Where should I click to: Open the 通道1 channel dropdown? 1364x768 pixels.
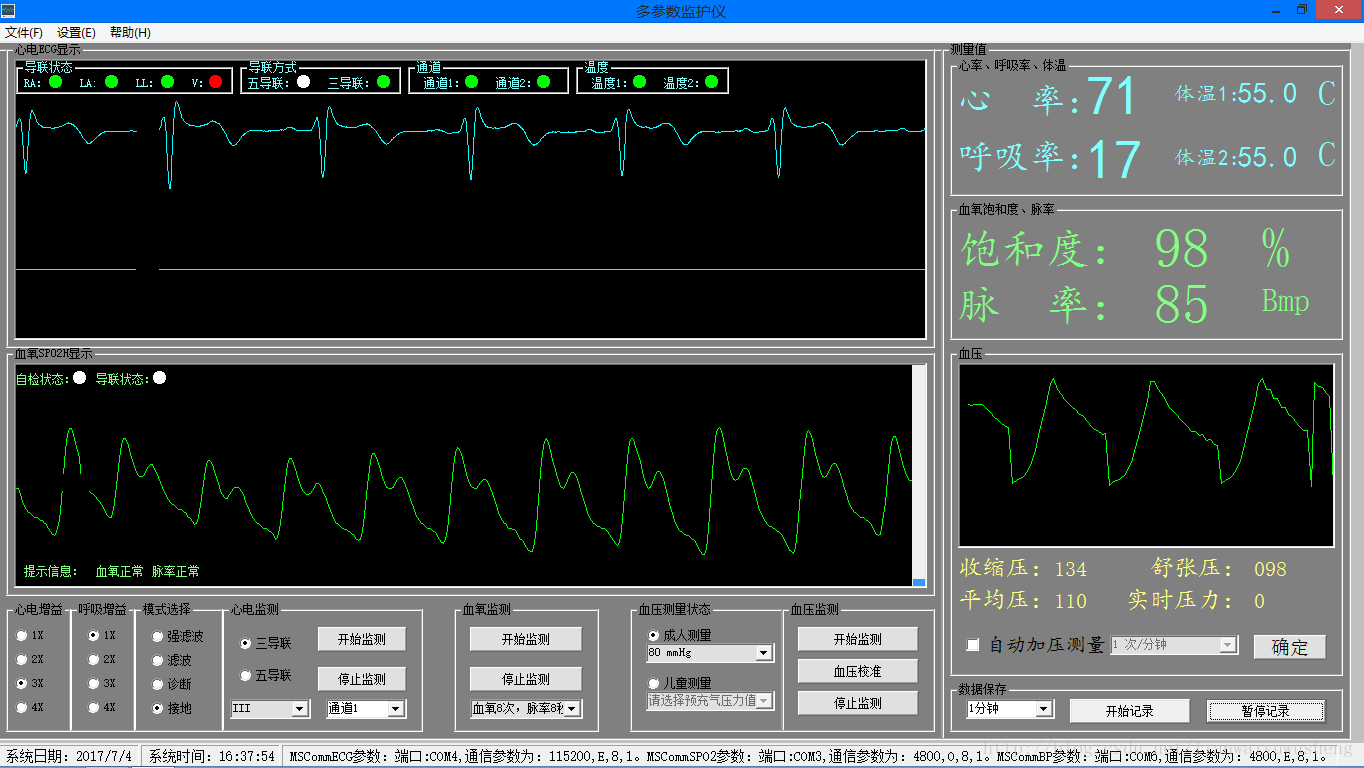pos(395,708)
